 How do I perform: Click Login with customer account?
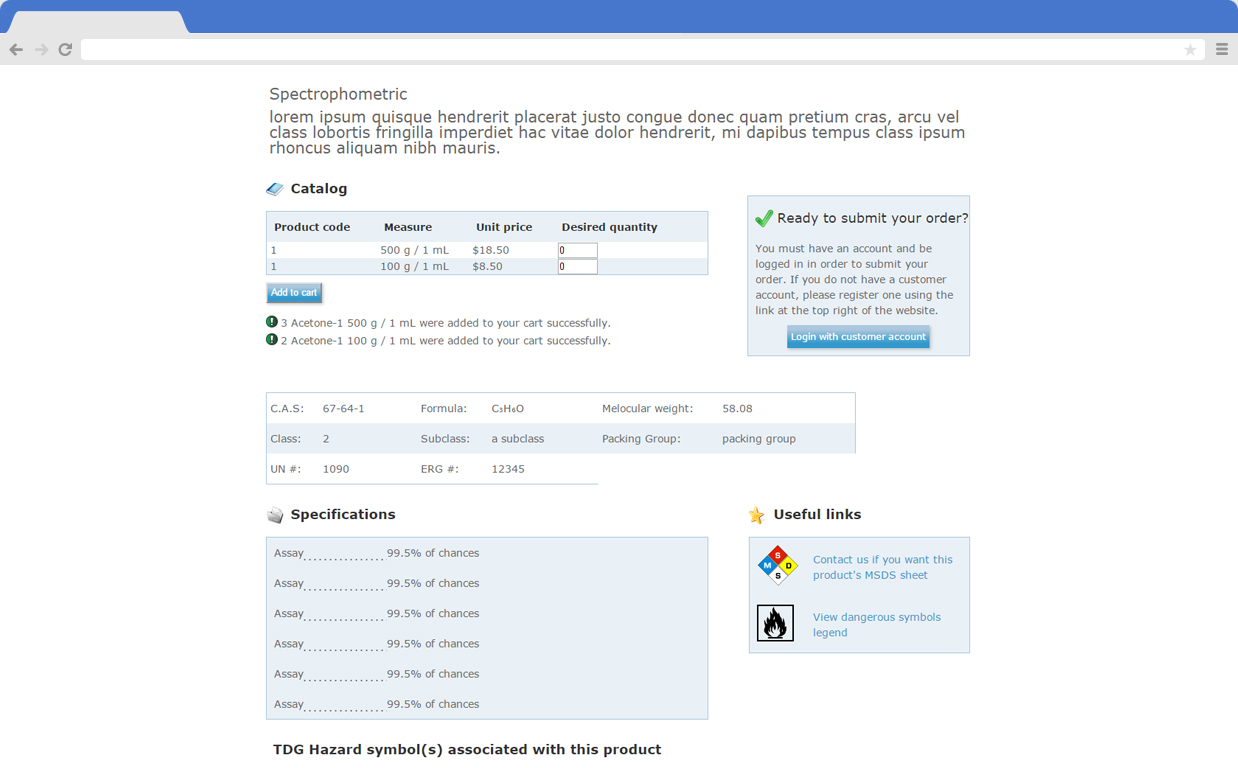click(x=858, y=336)
